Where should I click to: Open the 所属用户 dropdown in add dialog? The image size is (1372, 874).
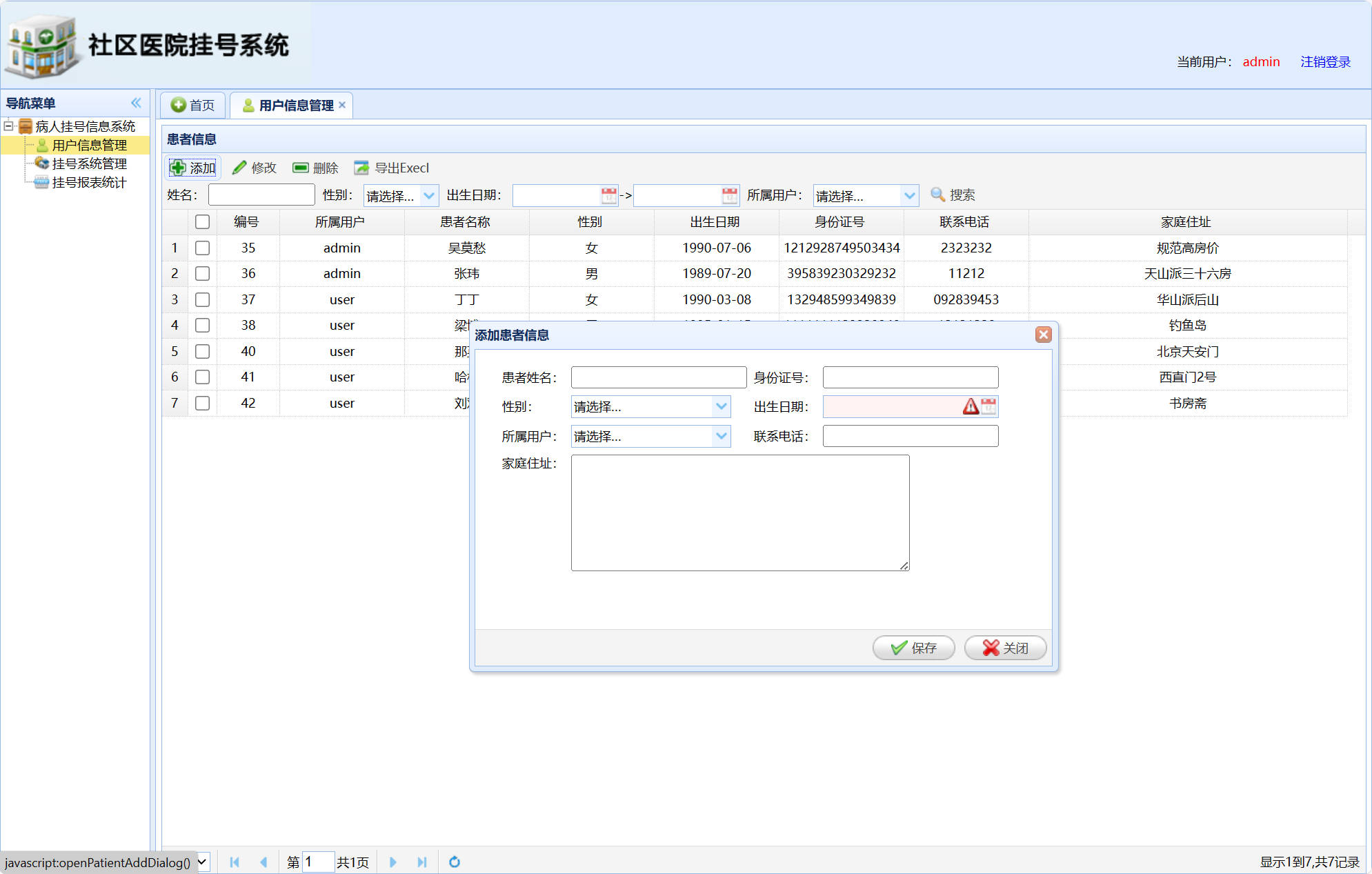click(721, 436)
